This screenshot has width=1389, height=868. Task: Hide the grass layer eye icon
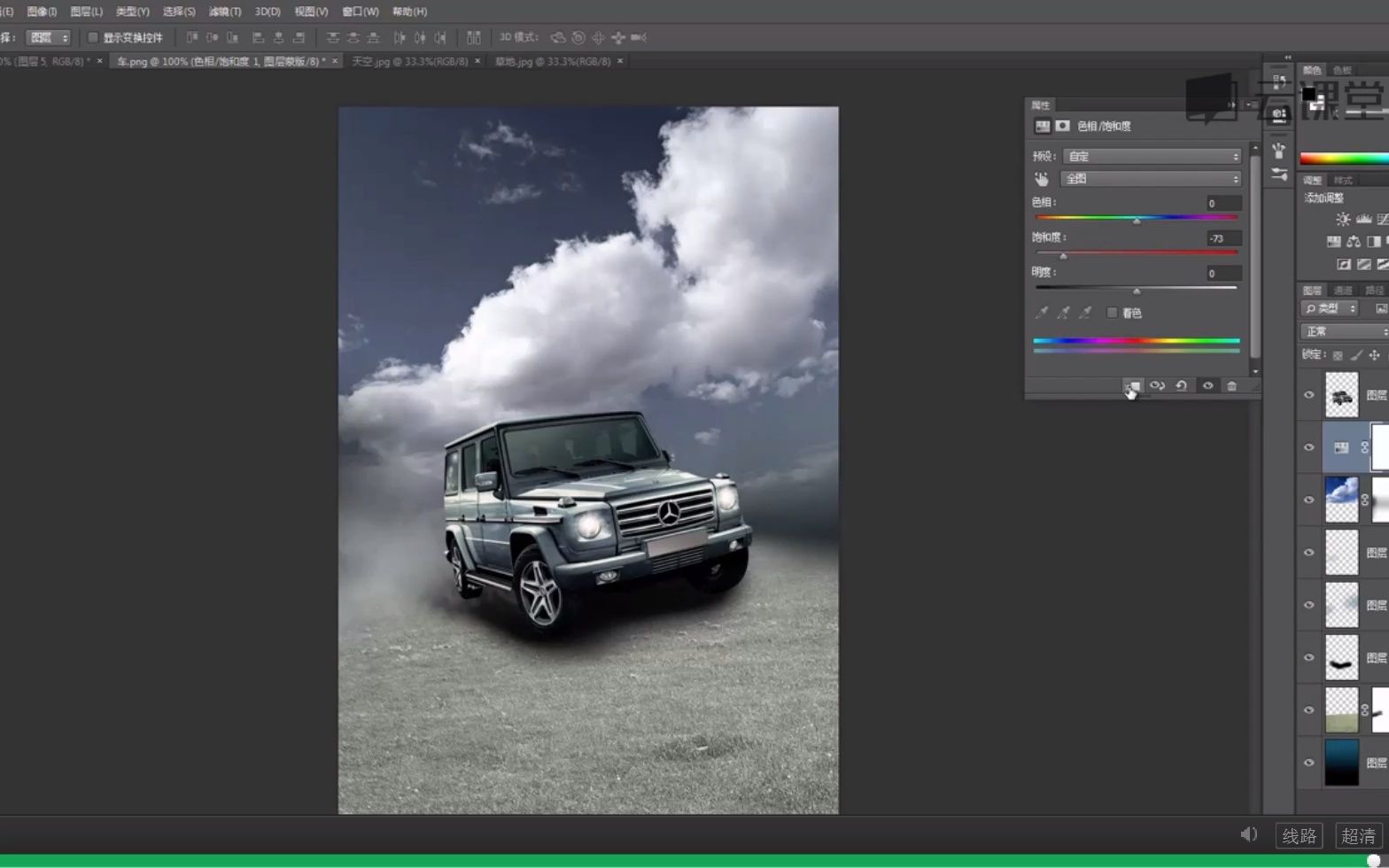click(1309, 709)
